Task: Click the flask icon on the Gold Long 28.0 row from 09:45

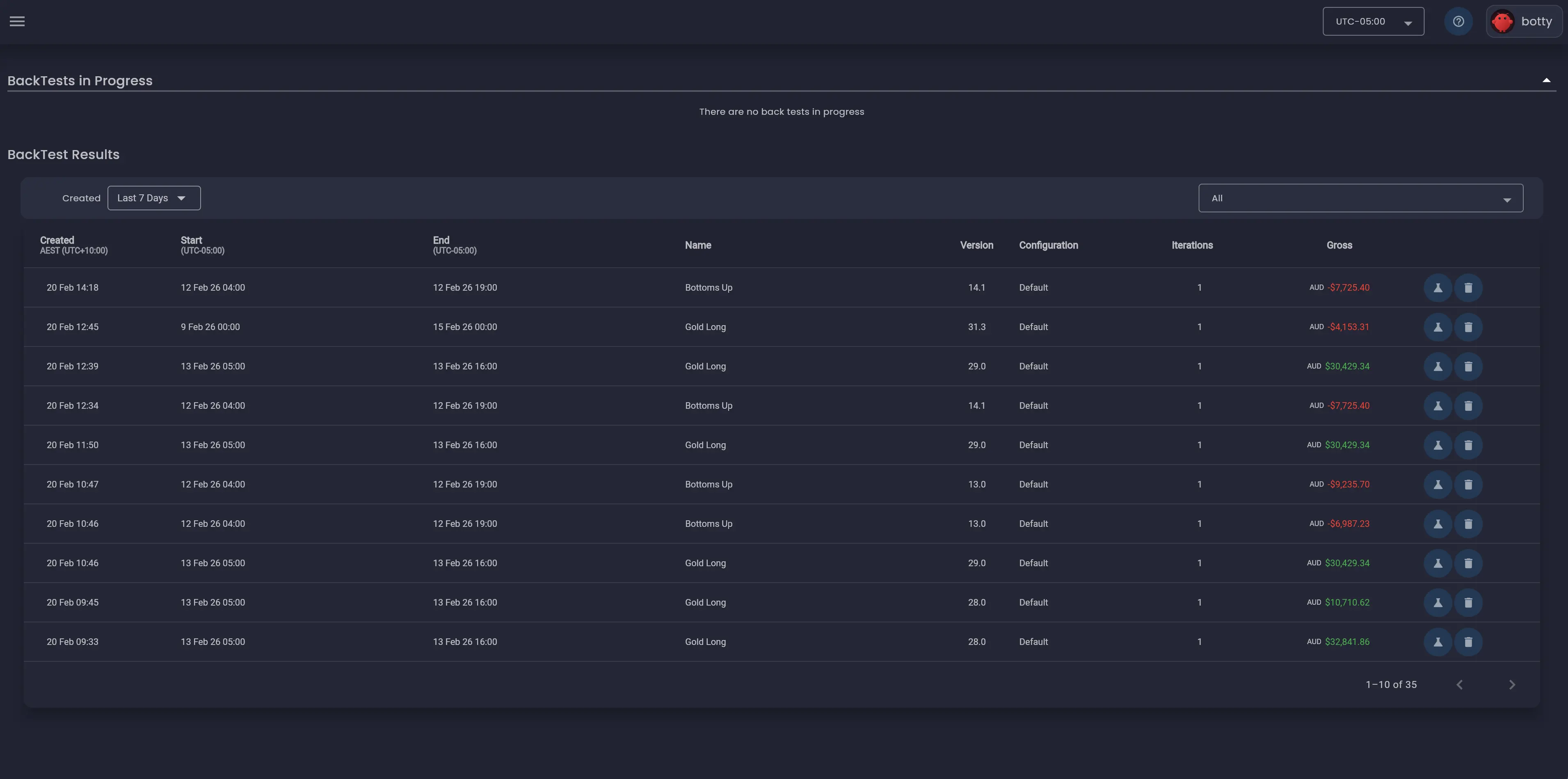Action: 1438,602
